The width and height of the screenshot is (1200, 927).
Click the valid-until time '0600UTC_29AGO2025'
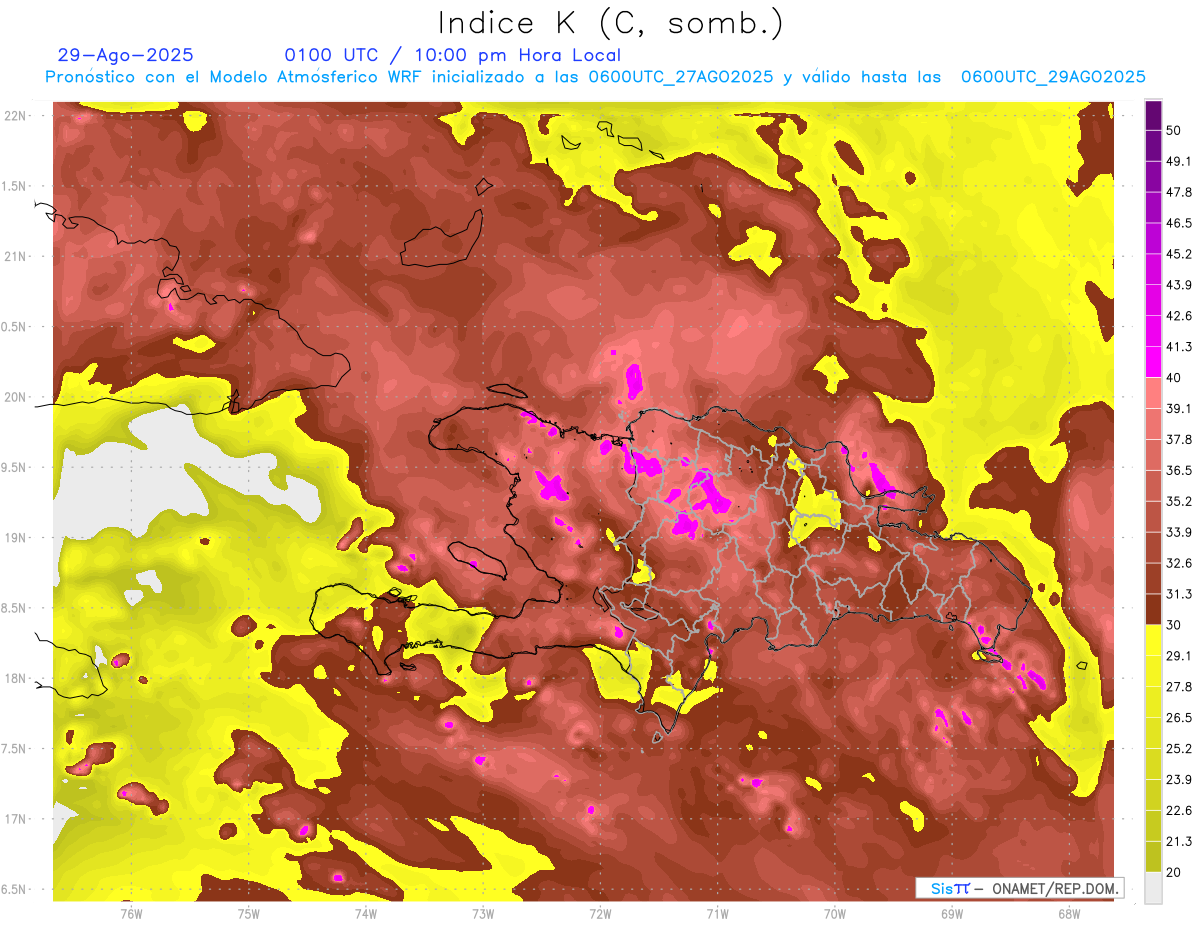click(1053, 77)
